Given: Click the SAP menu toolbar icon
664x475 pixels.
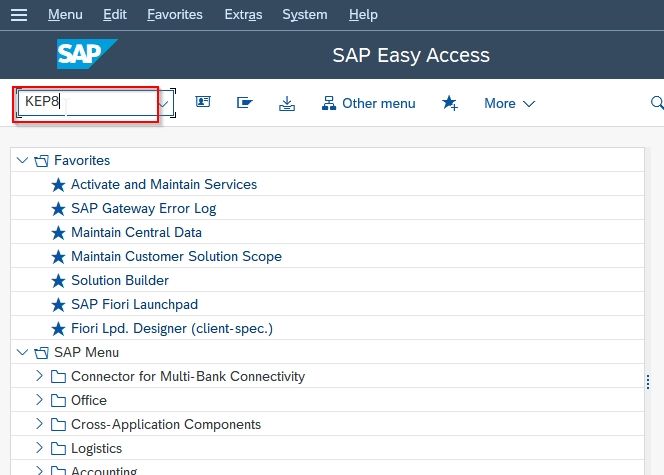Looking at the screenshot, I should point(244,102).
